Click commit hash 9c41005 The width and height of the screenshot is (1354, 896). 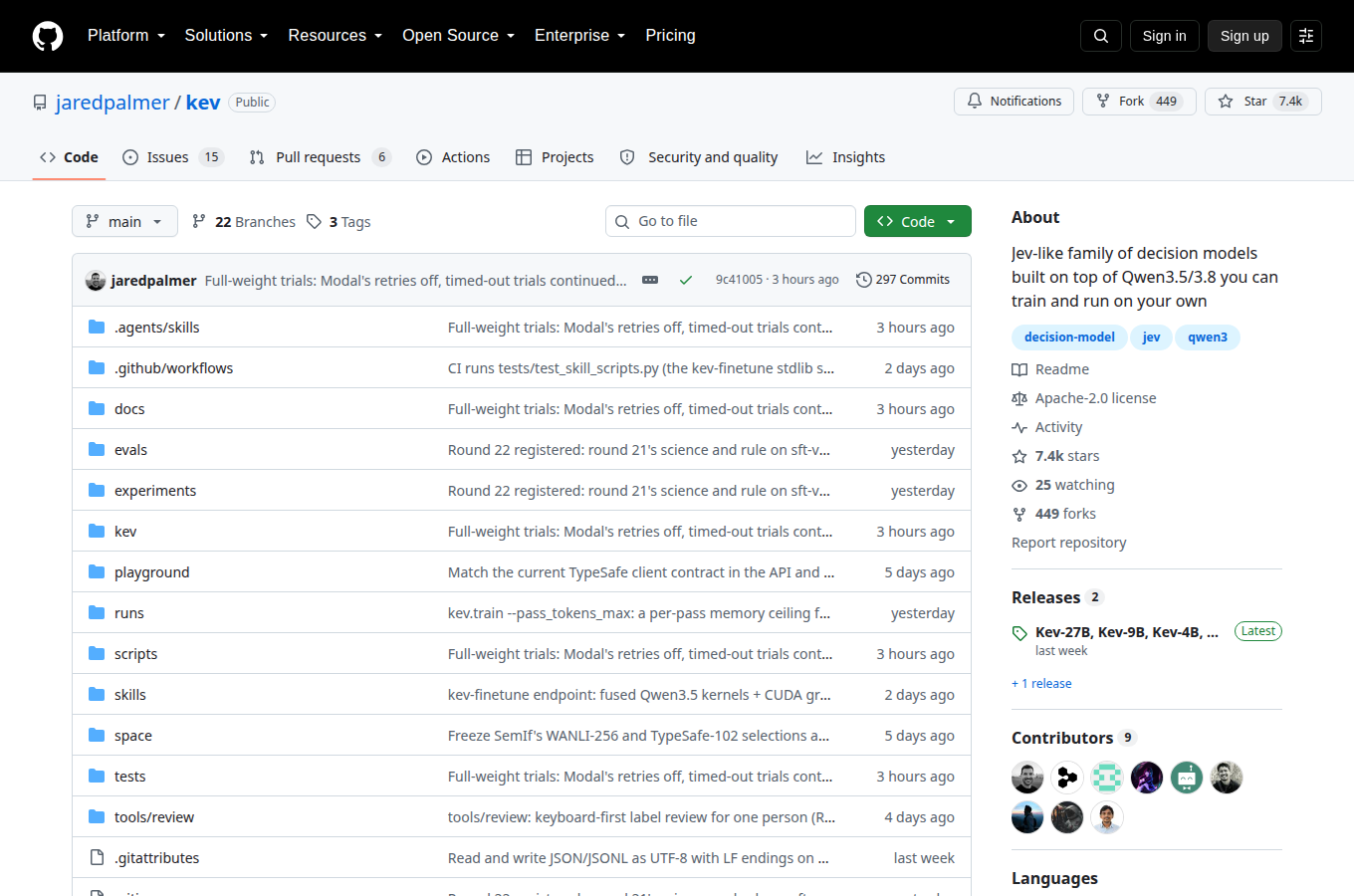click(739, 280)
